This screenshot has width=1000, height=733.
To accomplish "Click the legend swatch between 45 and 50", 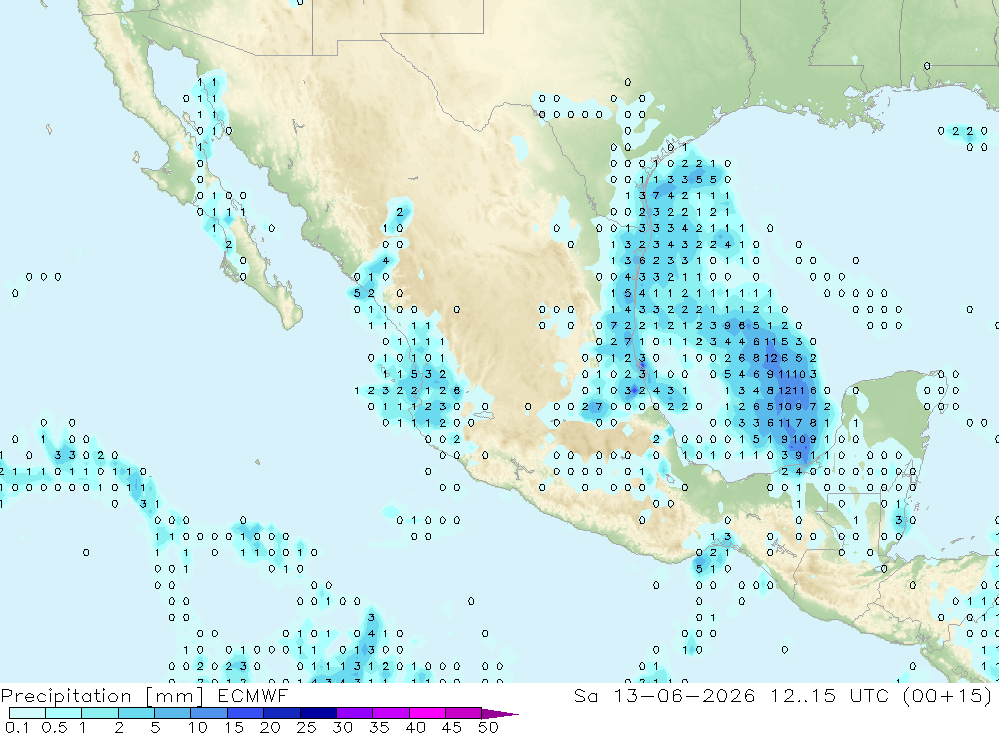I will [x=464, y=713].
